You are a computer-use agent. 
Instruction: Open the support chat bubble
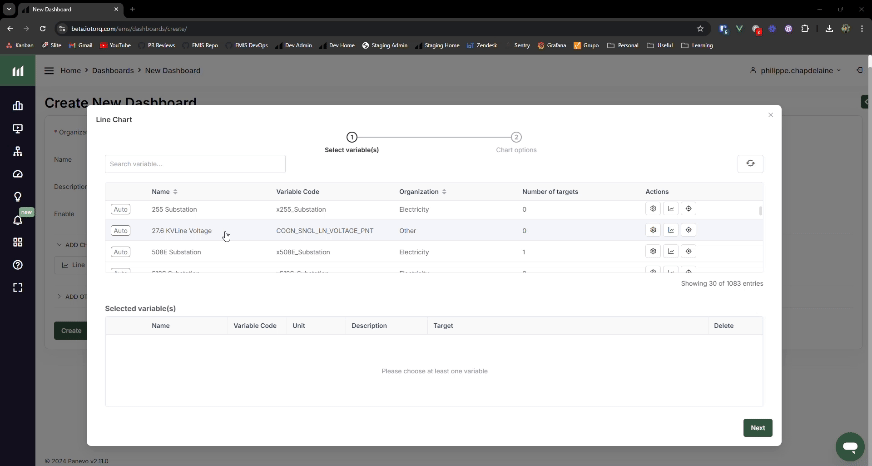(850, 447)
